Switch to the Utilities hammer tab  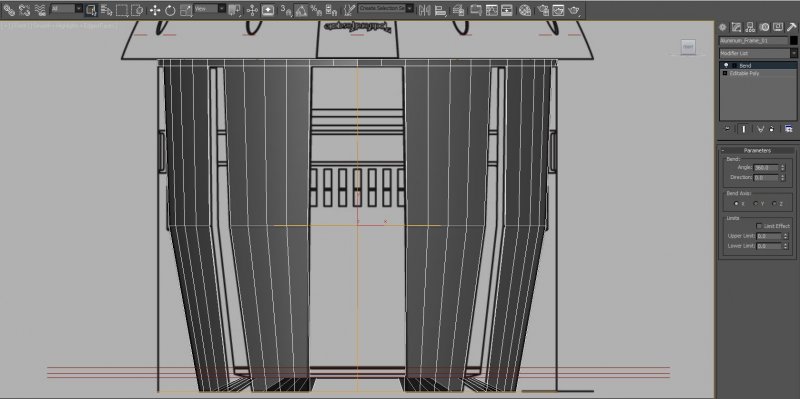(791, 27)
